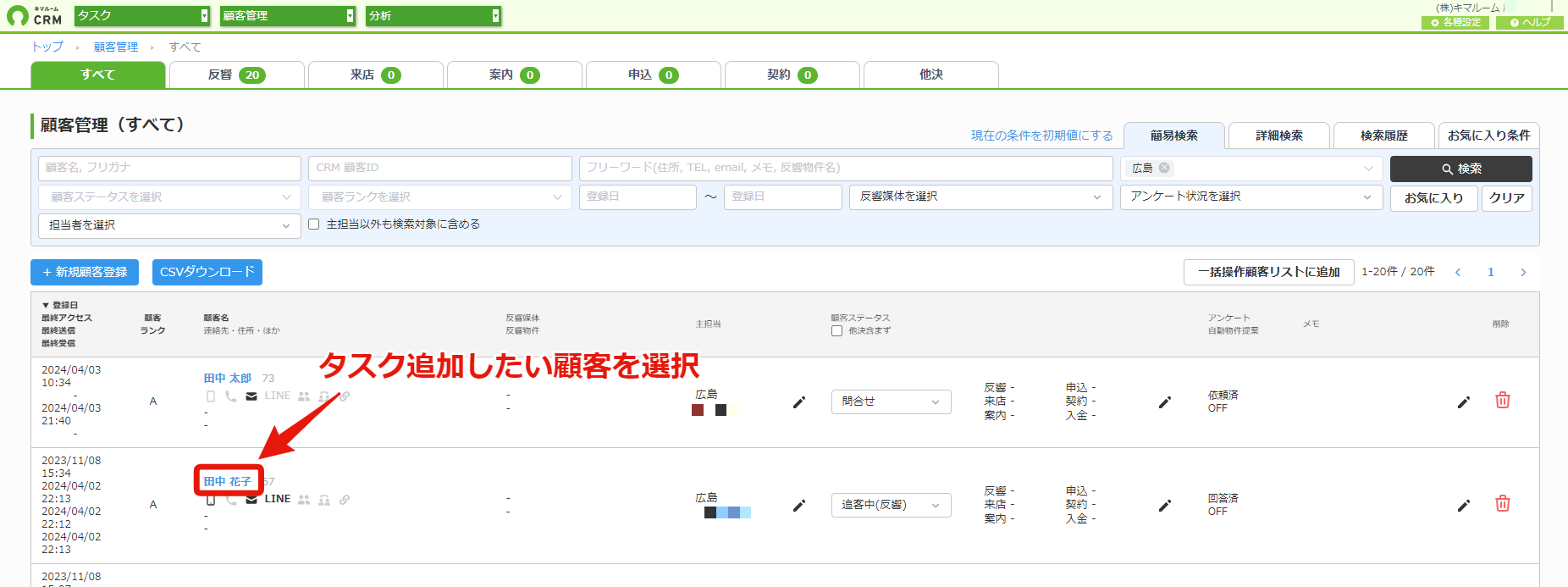The height and width of the screenshot is (587, 1568).
Task: Switch to the 反響 tab
Action: (237, 75)
